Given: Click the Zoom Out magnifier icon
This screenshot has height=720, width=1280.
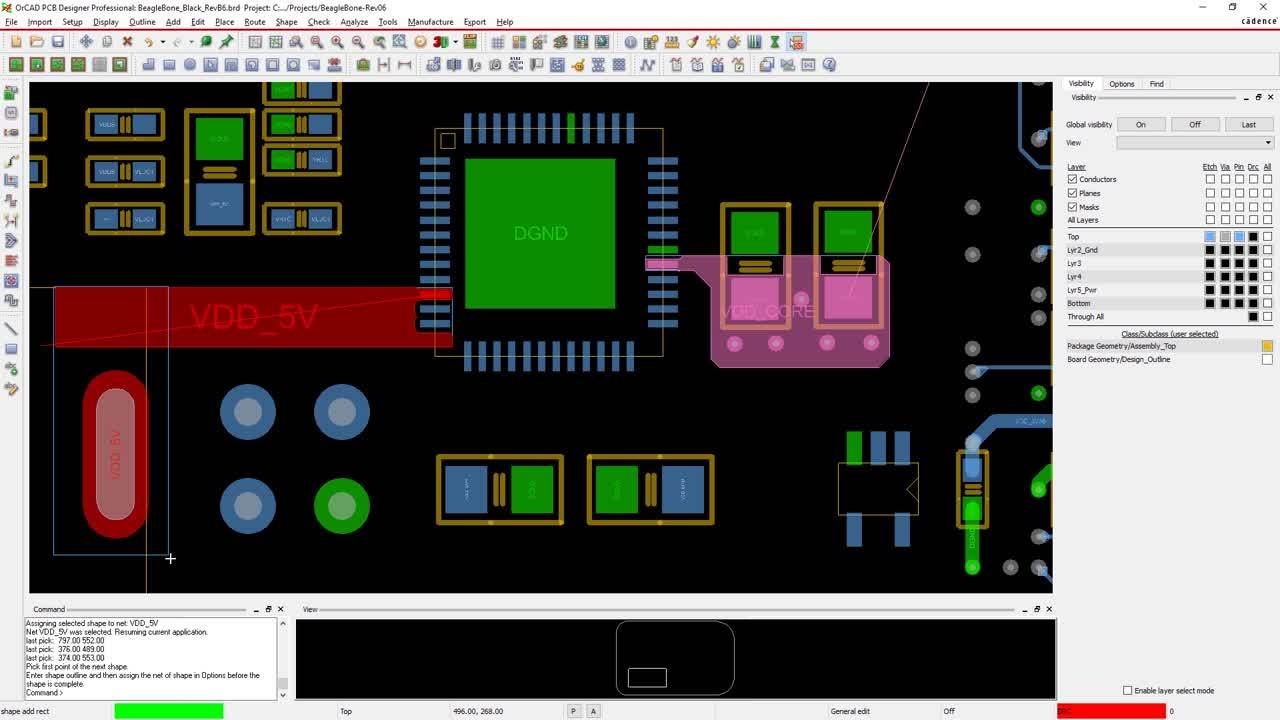Looking at the screenshot, I should 358,42.
